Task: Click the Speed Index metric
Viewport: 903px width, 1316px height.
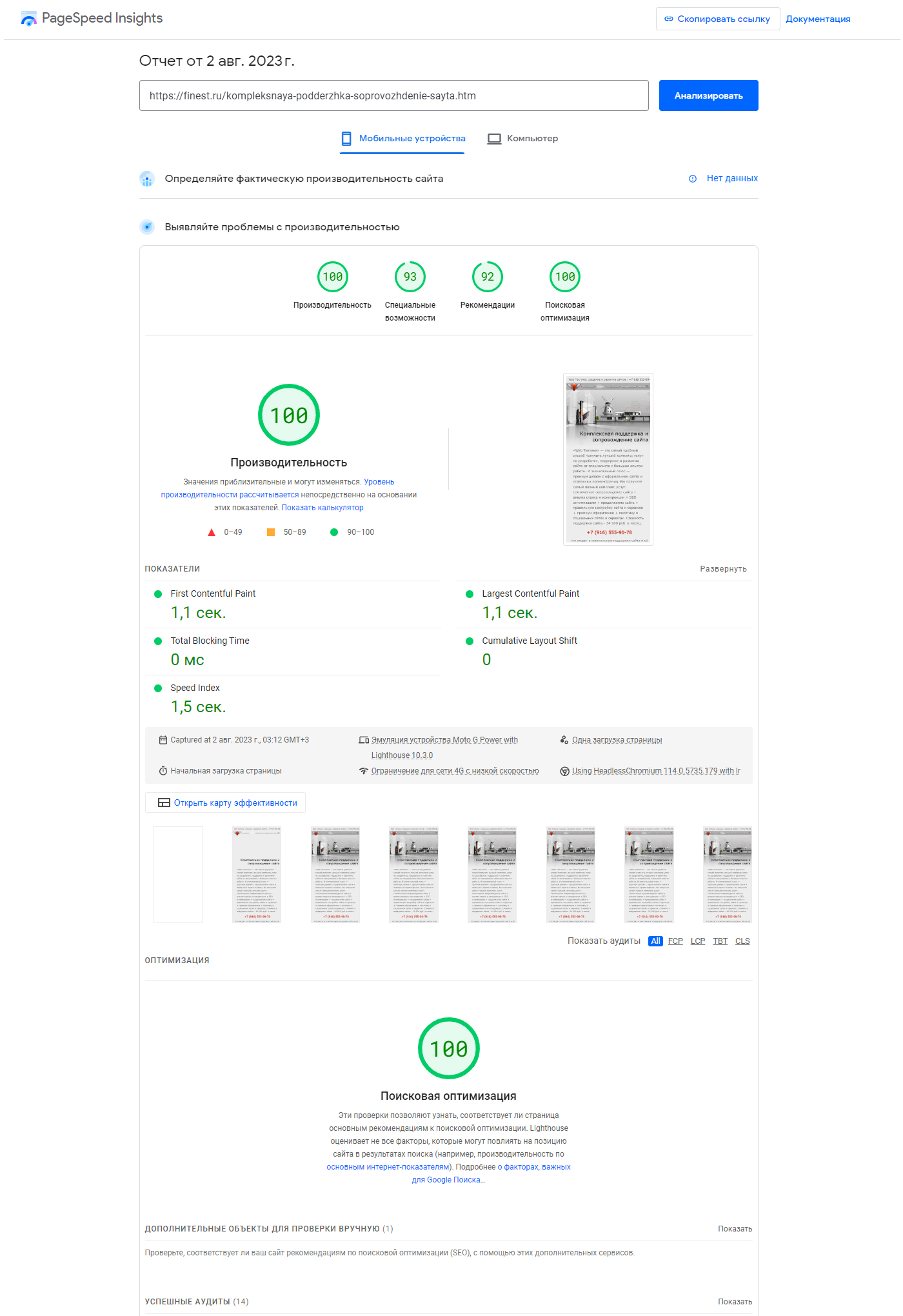Action: click(293, 699)
